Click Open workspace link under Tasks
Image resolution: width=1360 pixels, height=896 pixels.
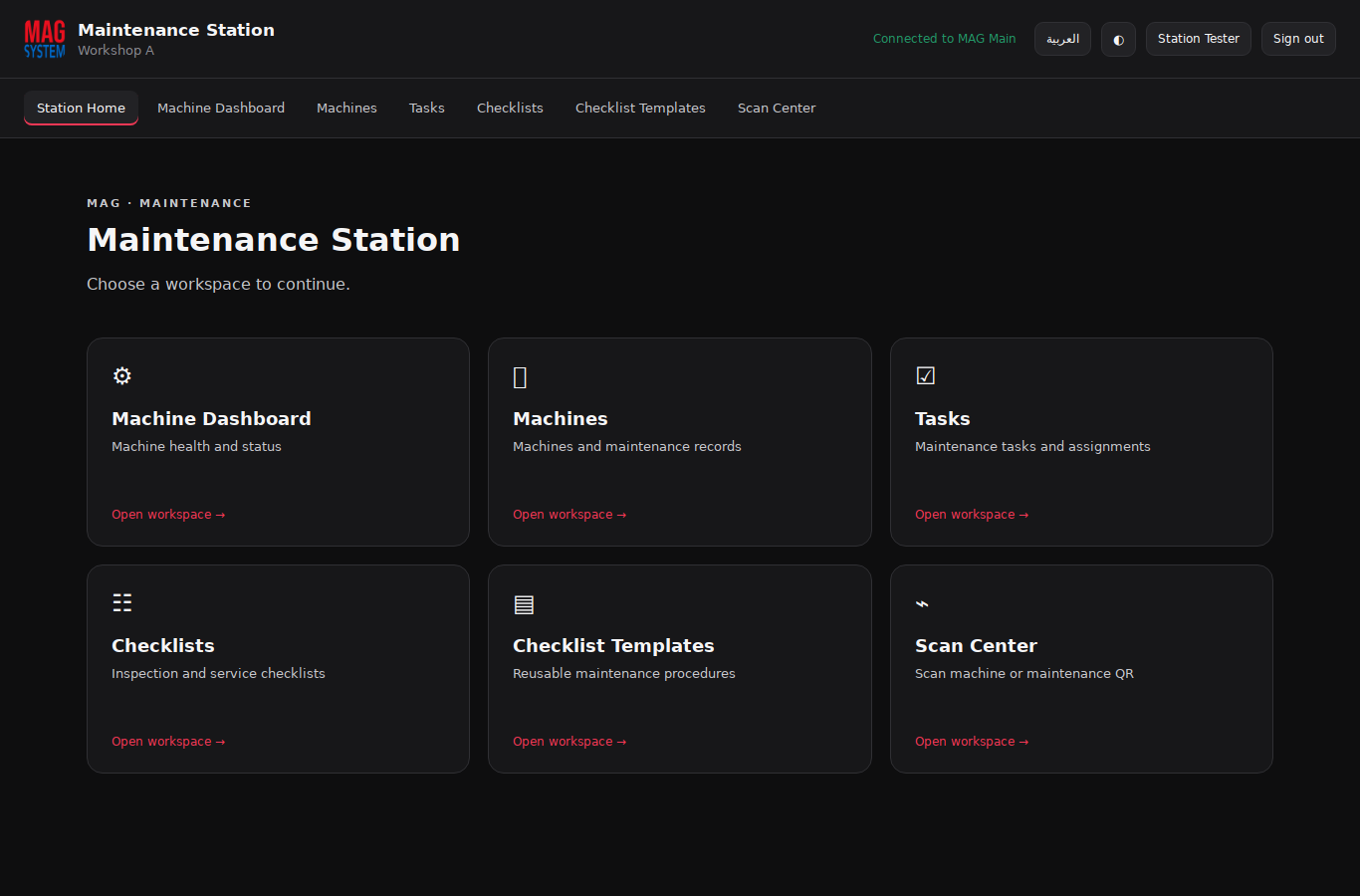click(972, 515)
